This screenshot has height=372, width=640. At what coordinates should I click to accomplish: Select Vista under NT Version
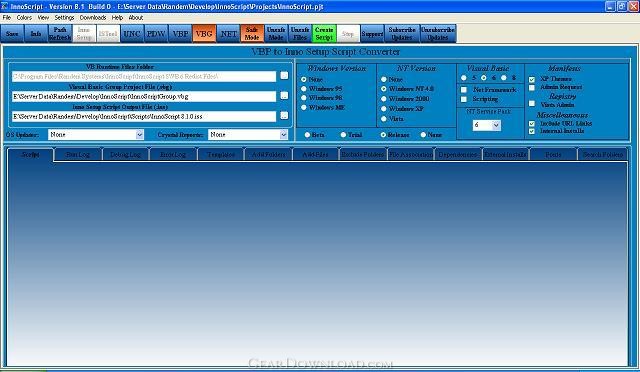pos(384,119)
